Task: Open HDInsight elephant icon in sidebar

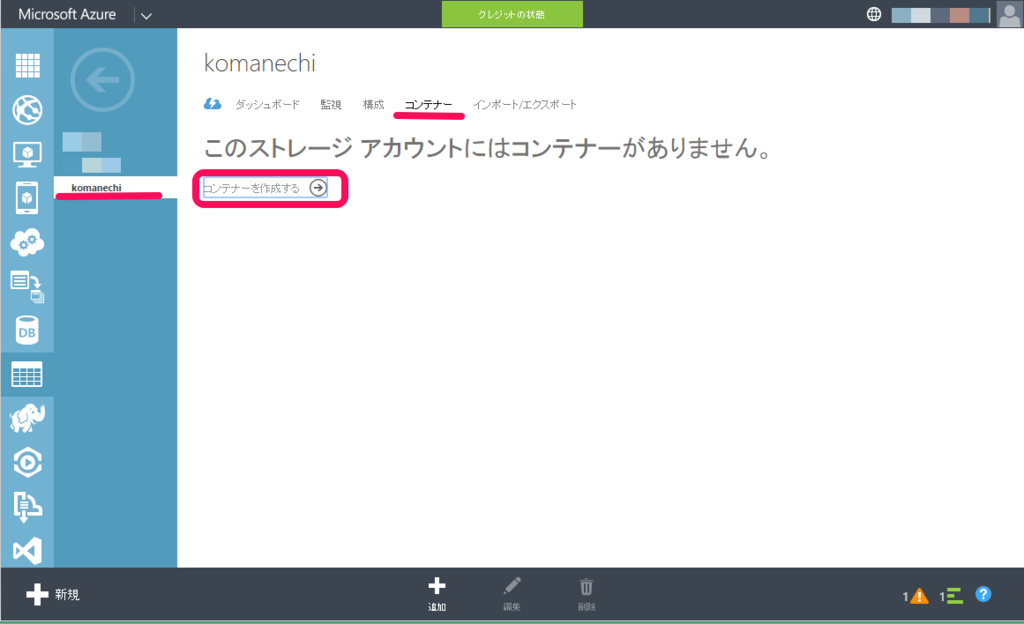Action: click(x=27, y=418)
